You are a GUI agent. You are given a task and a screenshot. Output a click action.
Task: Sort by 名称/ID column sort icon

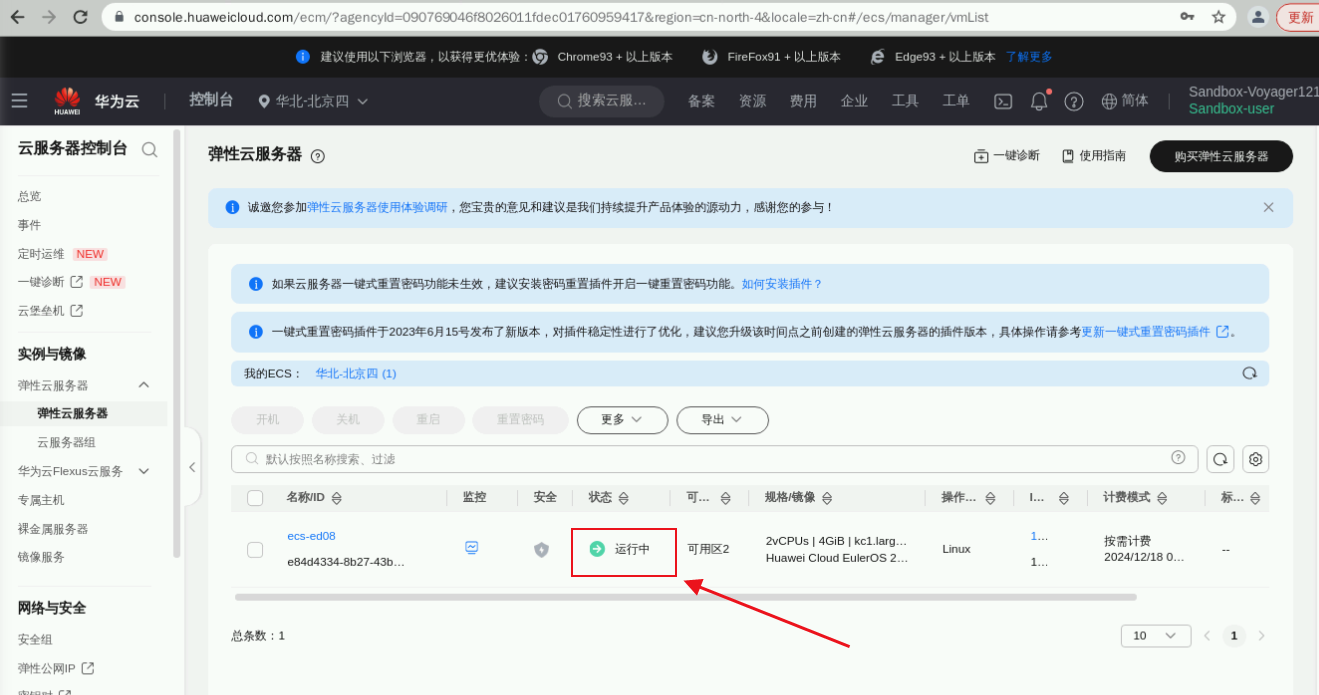(336, 498)
